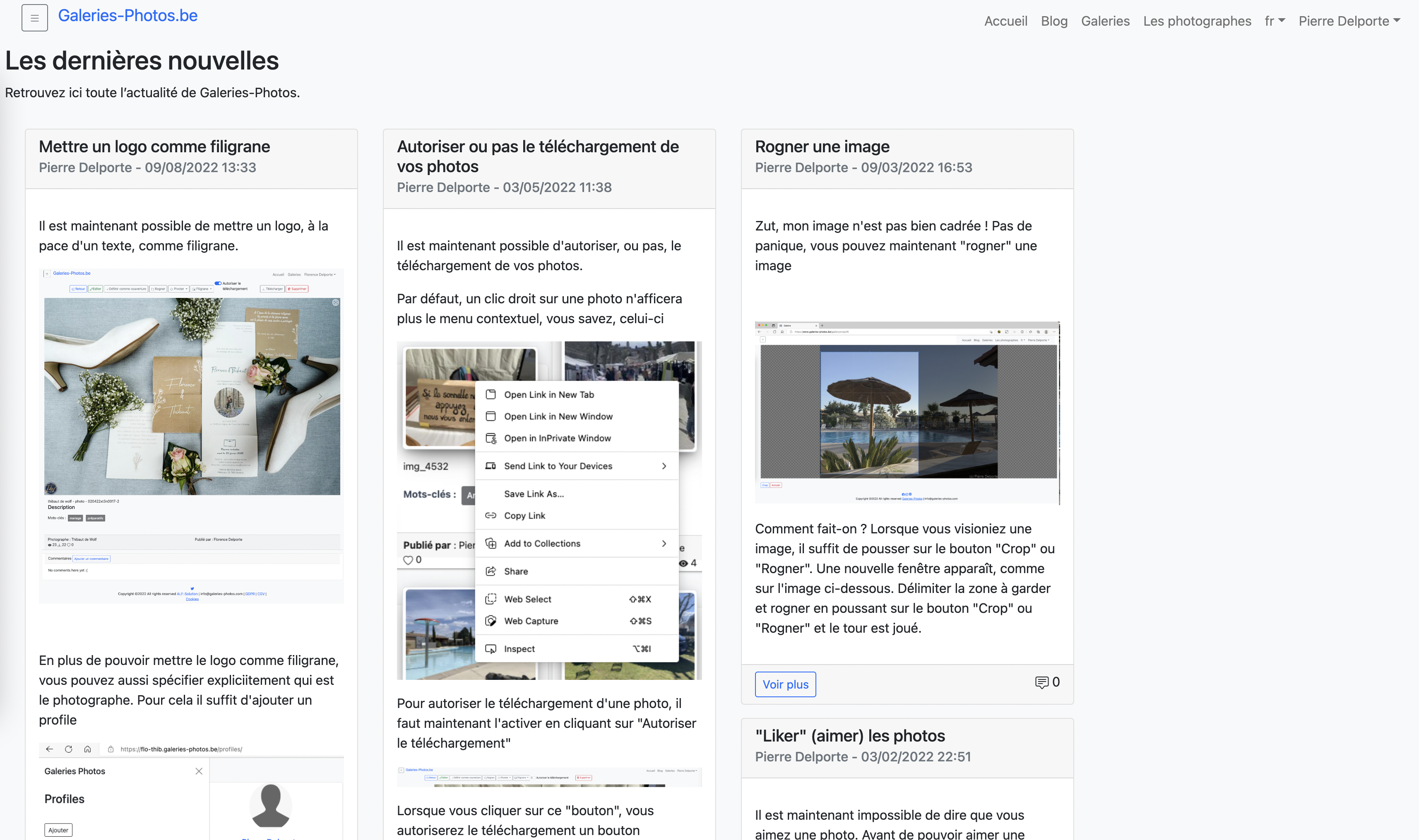Open Les photographes navigation link

(x=1197, y=21)
